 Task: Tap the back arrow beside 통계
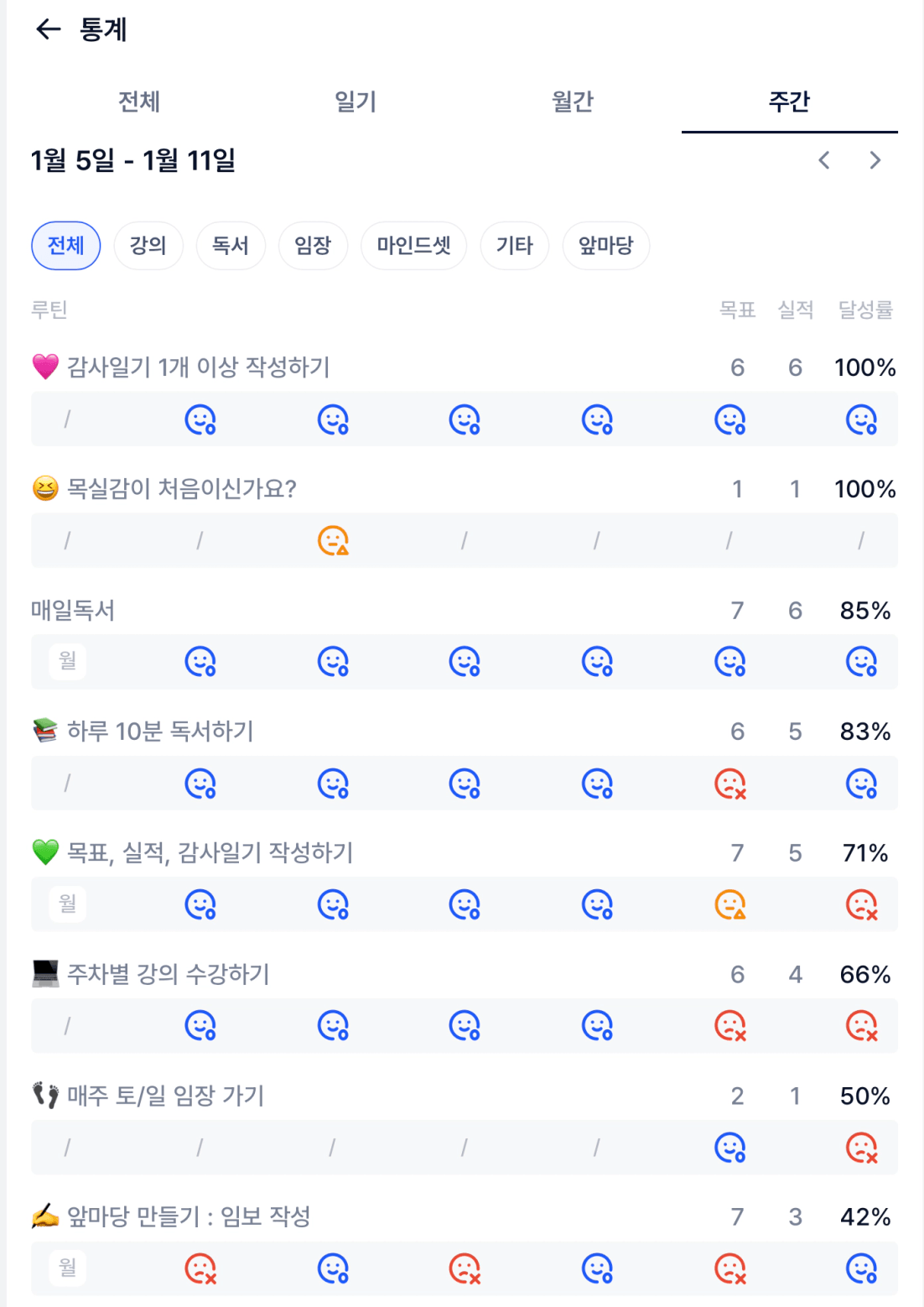[49, 30]
